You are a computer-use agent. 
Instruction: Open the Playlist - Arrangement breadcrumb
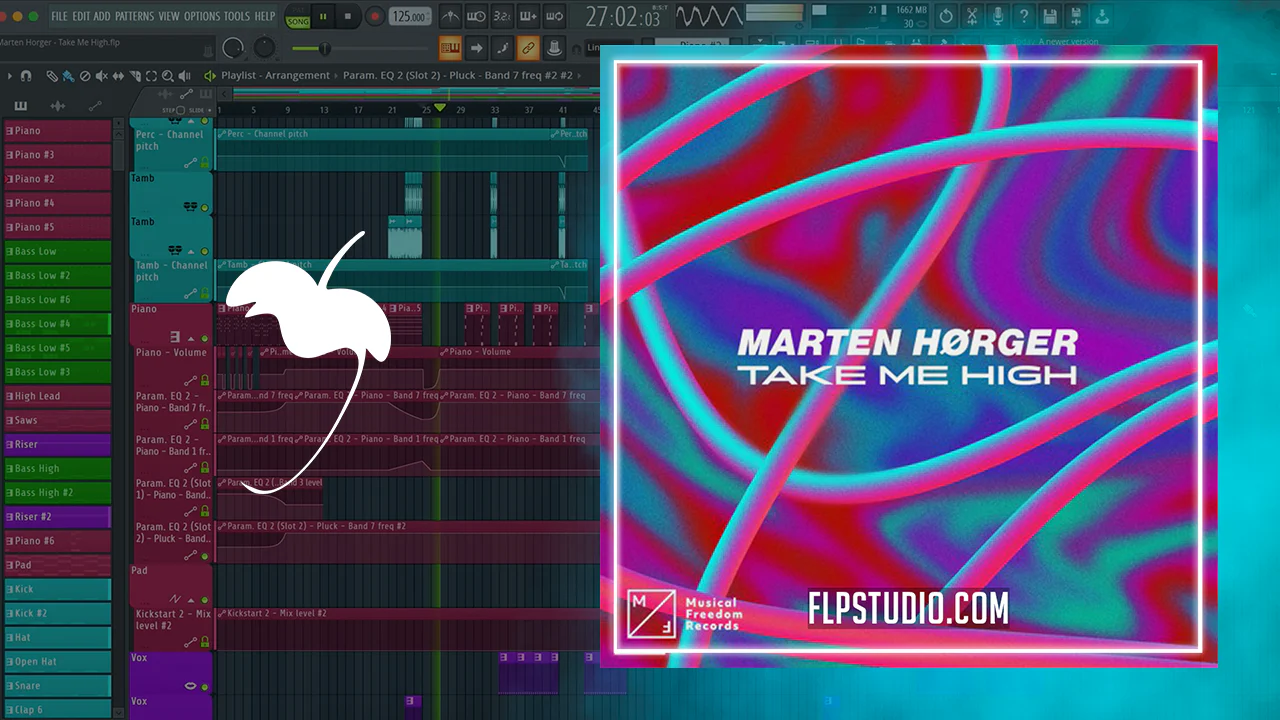(x=276, y=76)
